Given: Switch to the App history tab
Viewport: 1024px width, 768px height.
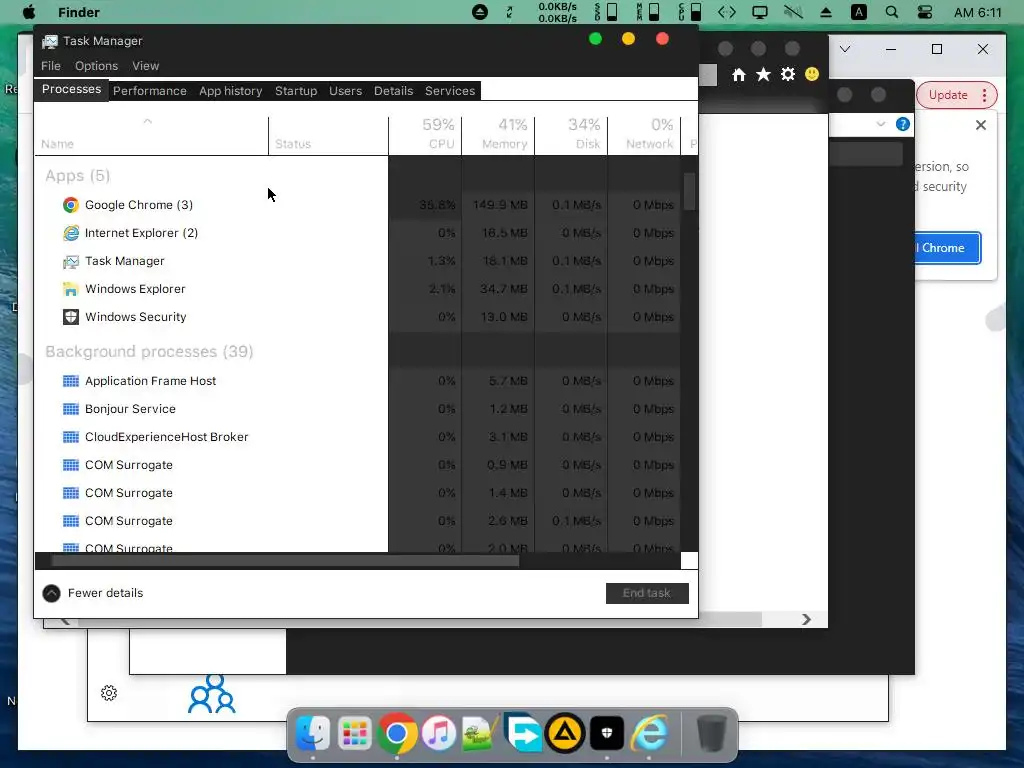Looking at the screenshot, I should [x=231, y=91].
